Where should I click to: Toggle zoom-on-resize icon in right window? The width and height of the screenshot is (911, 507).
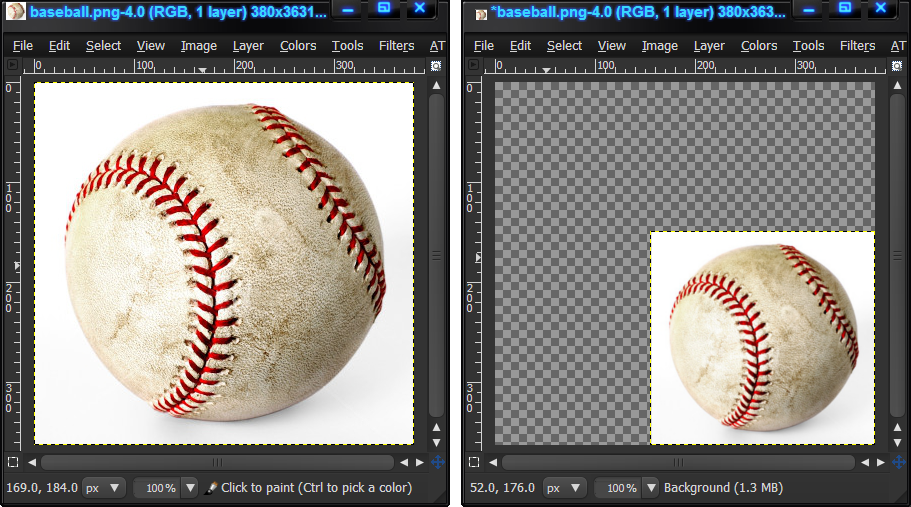click(897, 66)
